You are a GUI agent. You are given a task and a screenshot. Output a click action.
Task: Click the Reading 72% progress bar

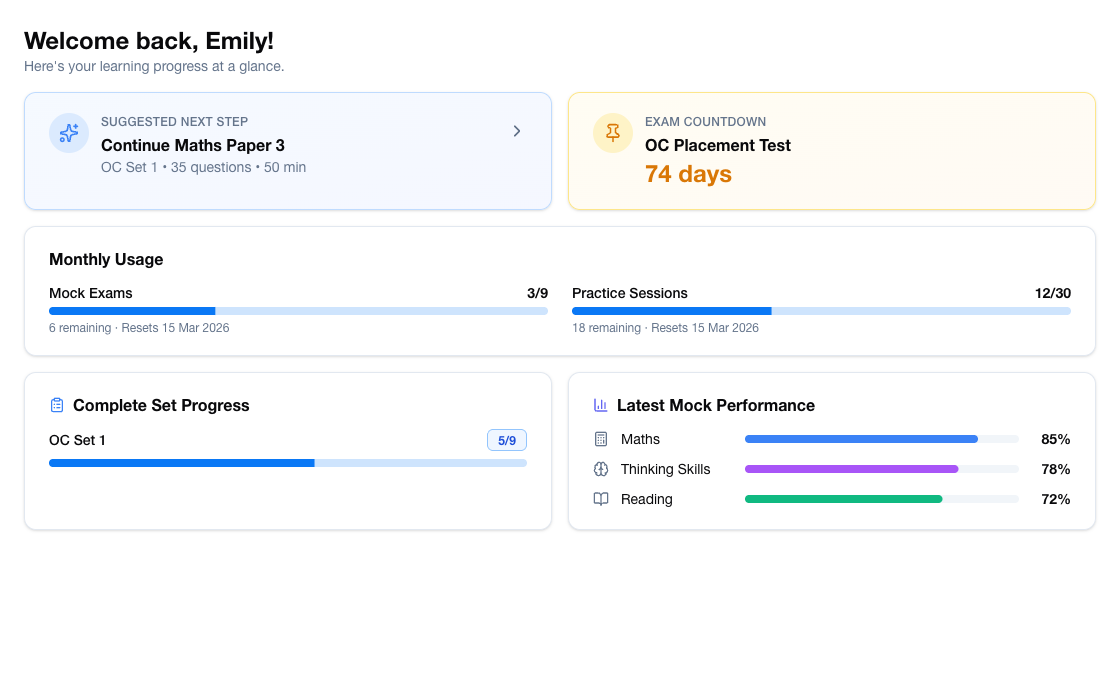tap(880, 499)
